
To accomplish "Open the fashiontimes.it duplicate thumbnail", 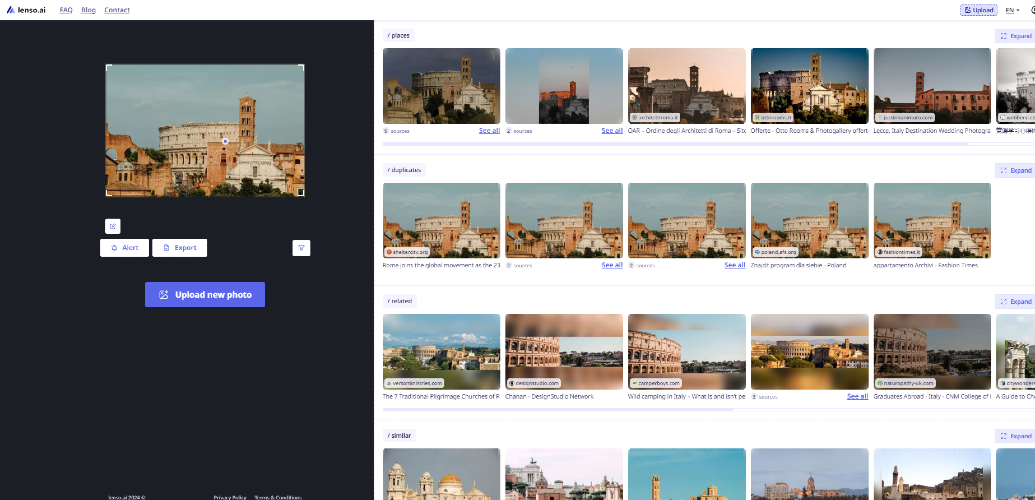I will (x=932, y=221).
